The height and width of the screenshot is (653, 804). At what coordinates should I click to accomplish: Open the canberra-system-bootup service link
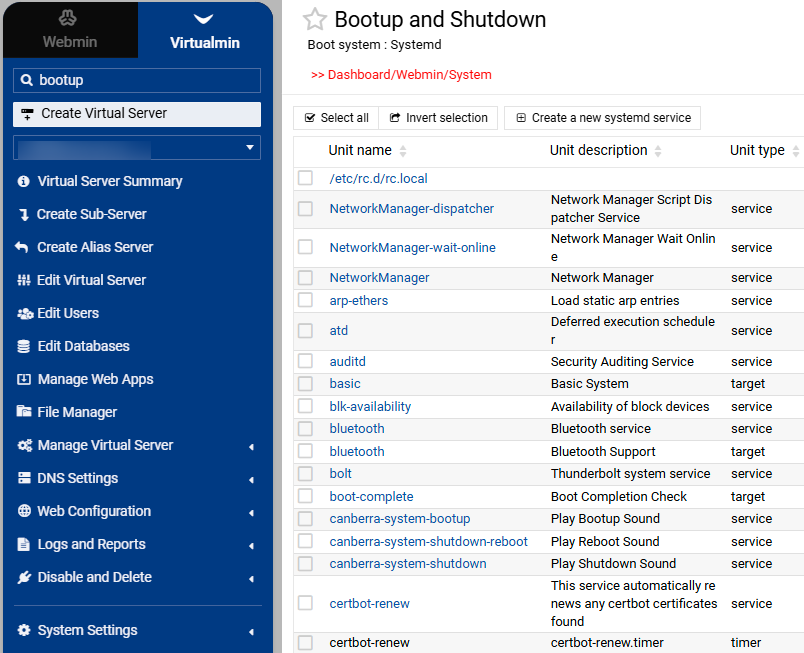click(x=400, y=519)
